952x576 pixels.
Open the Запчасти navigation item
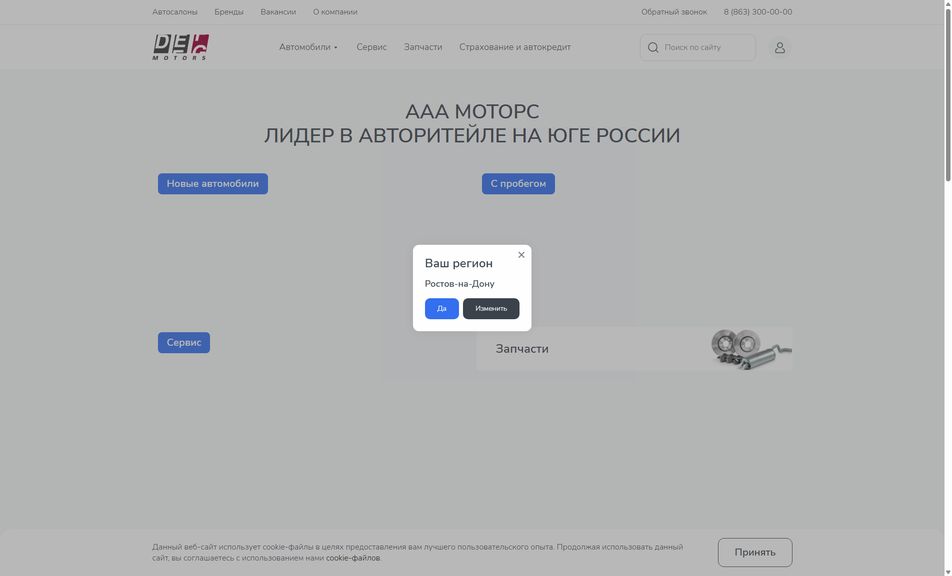[423, 47]
